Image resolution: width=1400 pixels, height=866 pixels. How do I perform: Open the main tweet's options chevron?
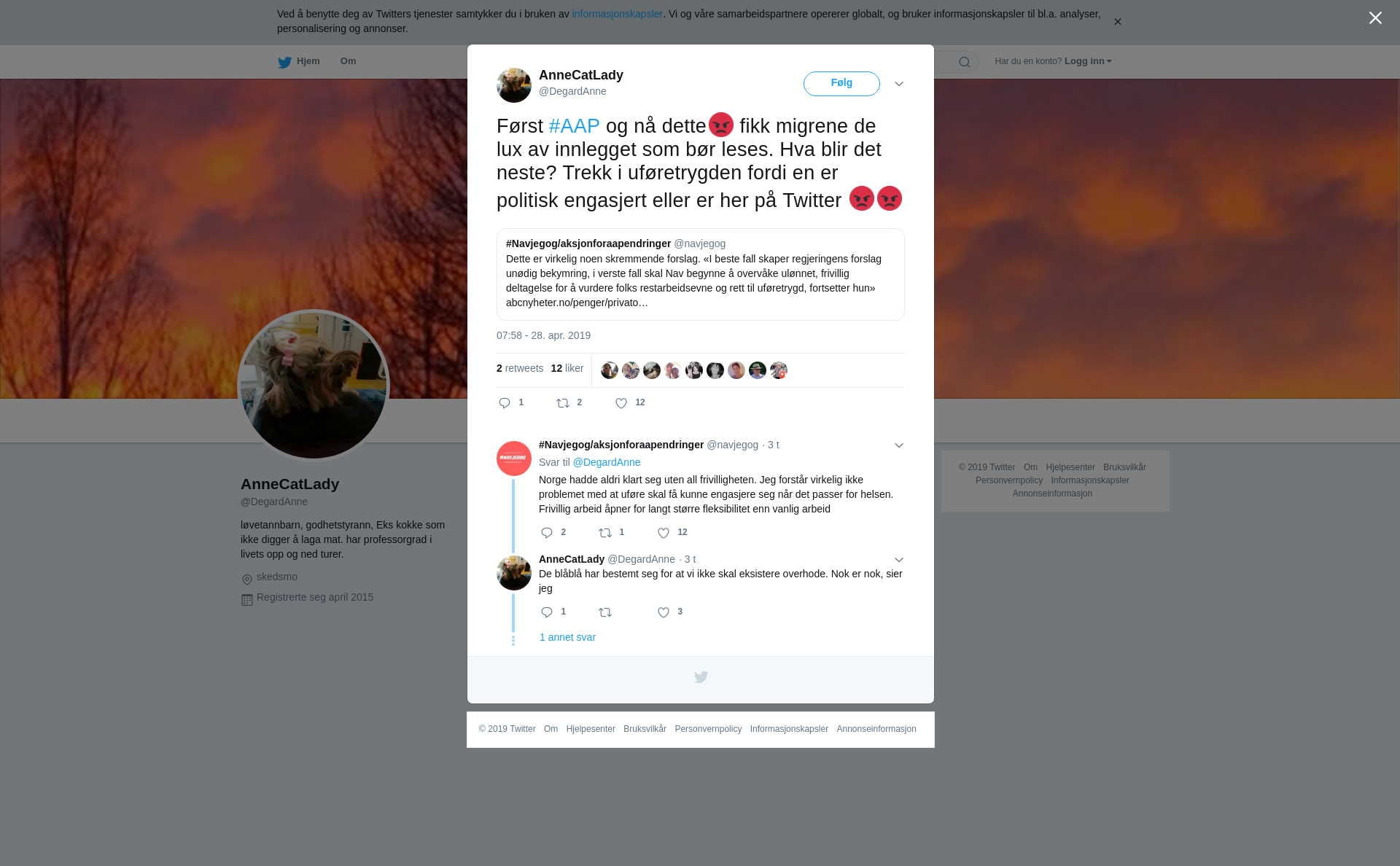pyautogui.click(x=899, y=84)
